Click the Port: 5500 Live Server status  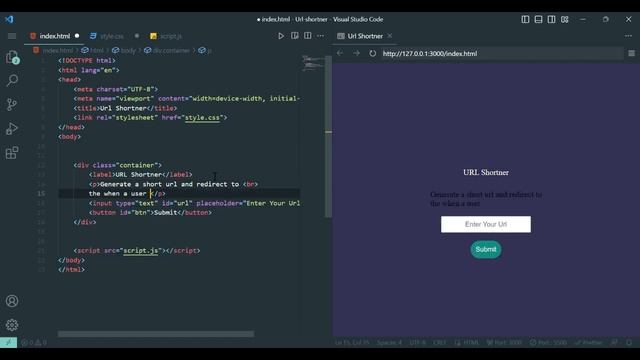tap(548, 342)
